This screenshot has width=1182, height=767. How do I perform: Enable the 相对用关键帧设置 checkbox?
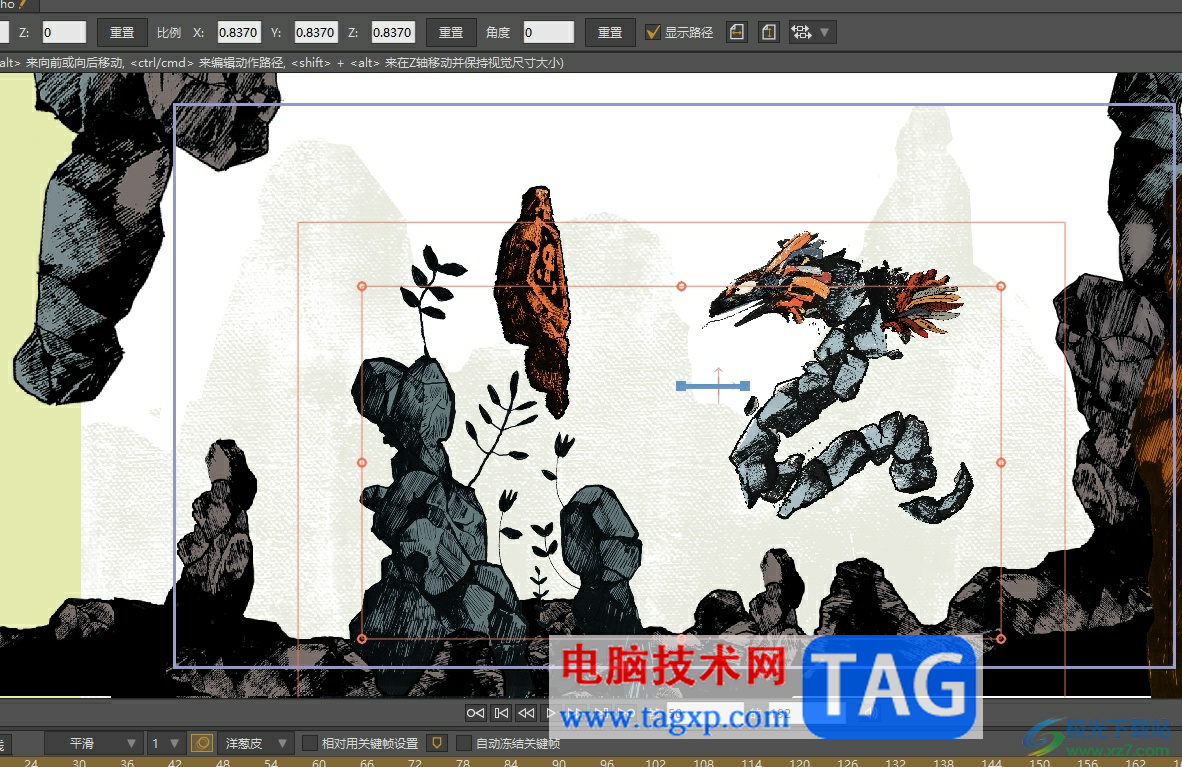coord(310,743)
